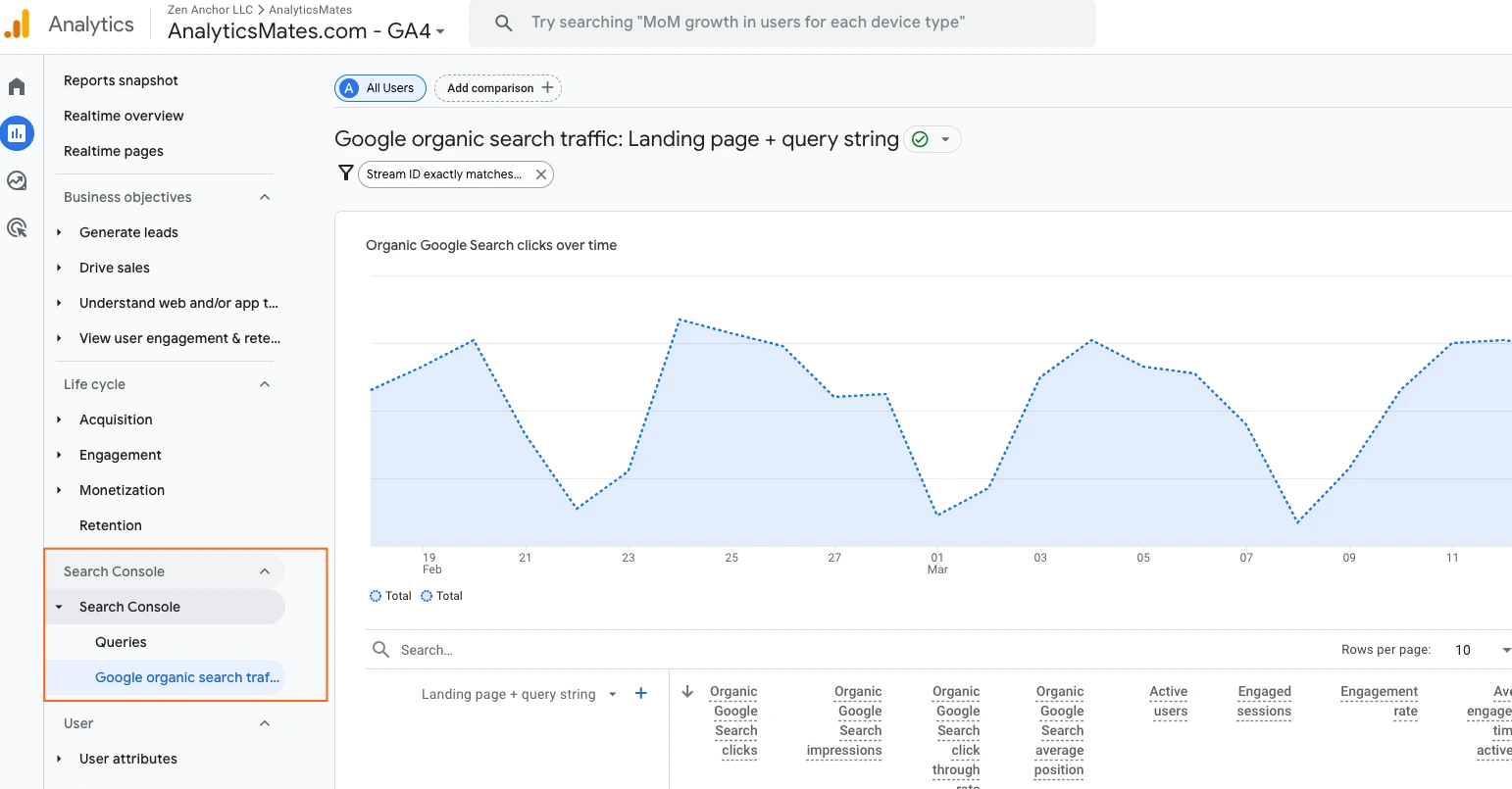Viewport: 1512px width, 789px height.
Task: Remove the Stream ID filter chip
Action: pos(541,174)
